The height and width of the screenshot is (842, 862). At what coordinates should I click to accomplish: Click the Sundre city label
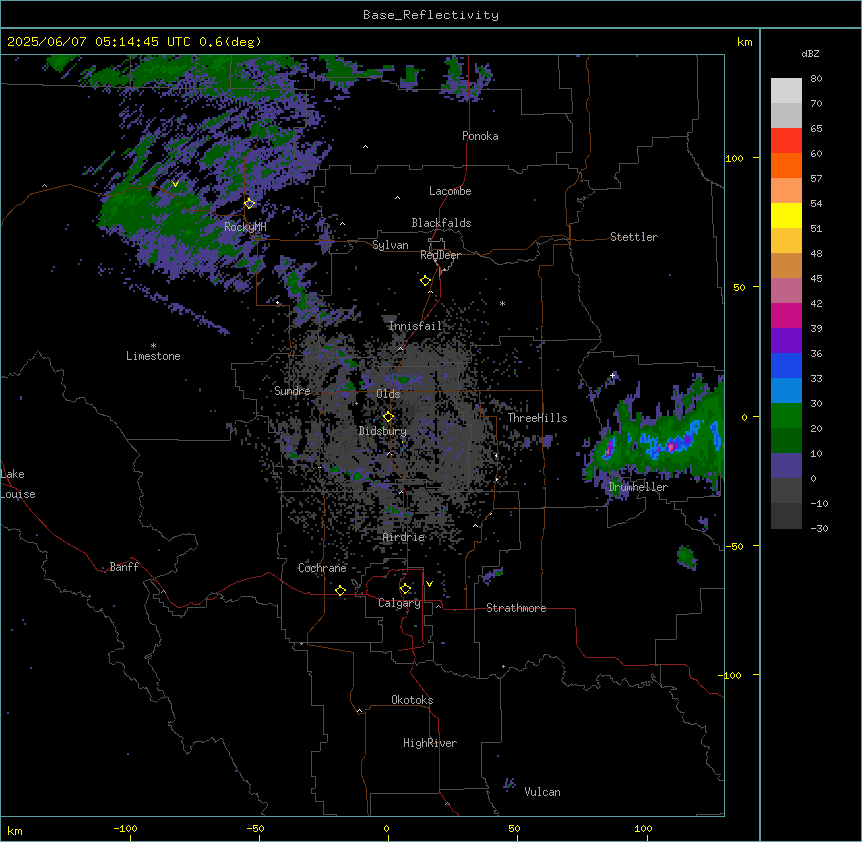coord(292,391)
